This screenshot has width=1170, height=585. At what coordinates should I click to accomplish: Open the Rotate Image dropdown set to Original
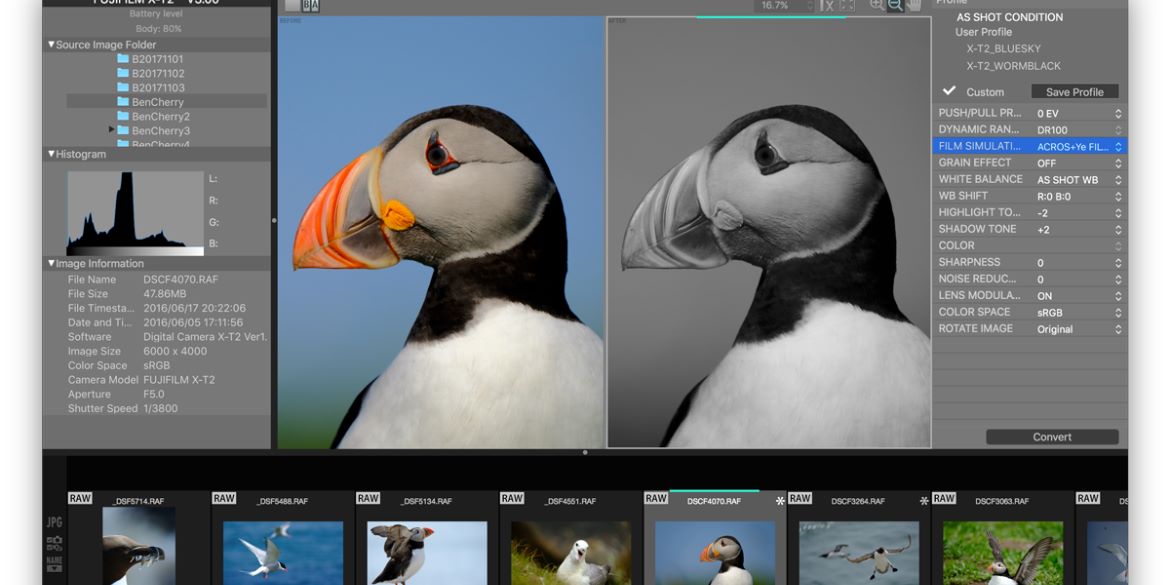tap(1079, 329)
